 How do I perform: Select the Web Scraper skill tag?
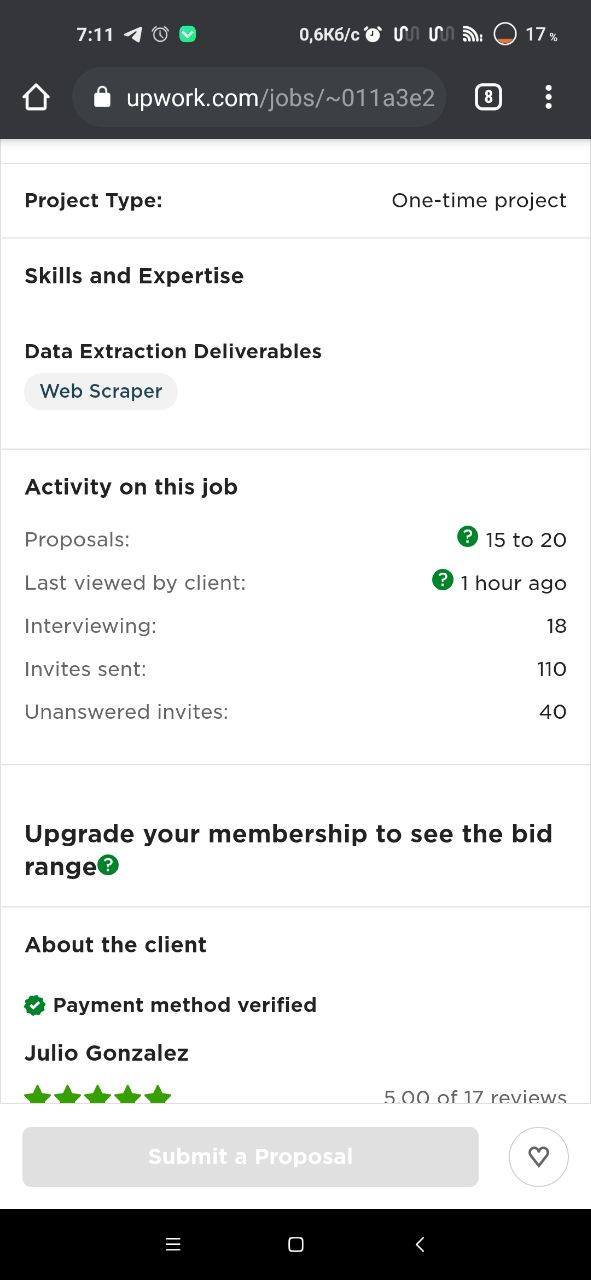point(101,391)
